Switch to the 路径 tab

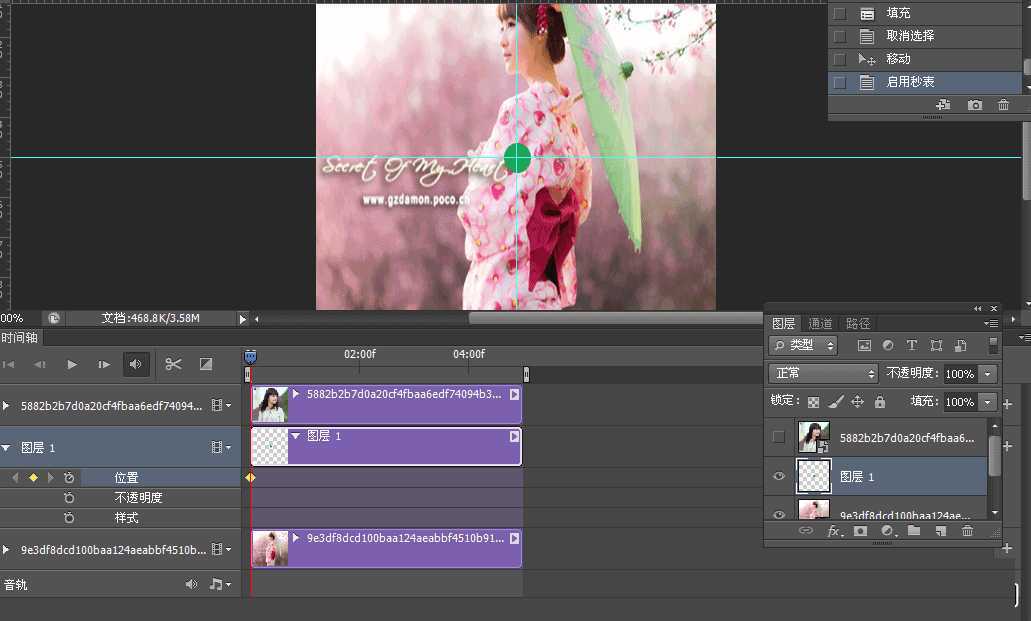[857, 323]
